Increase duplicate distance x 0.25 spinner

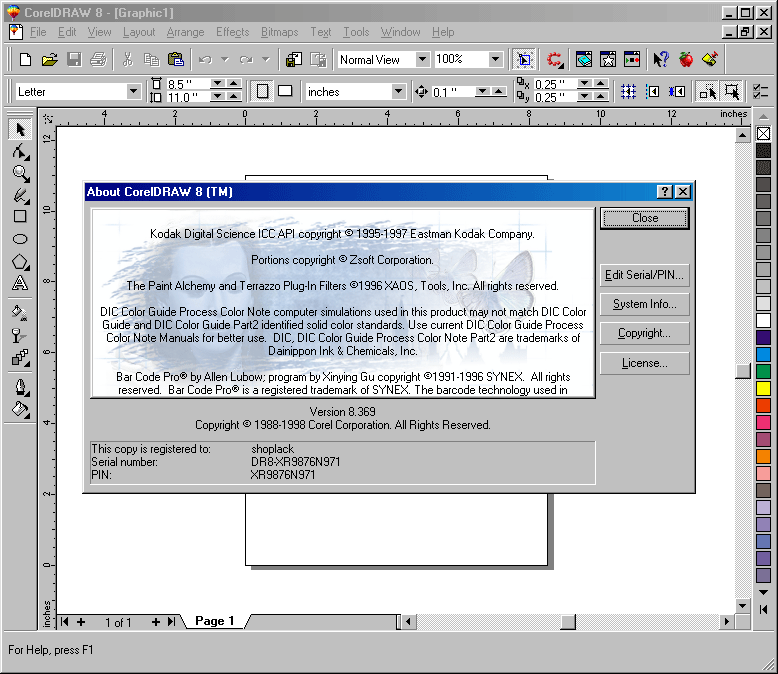pos(600,83)
